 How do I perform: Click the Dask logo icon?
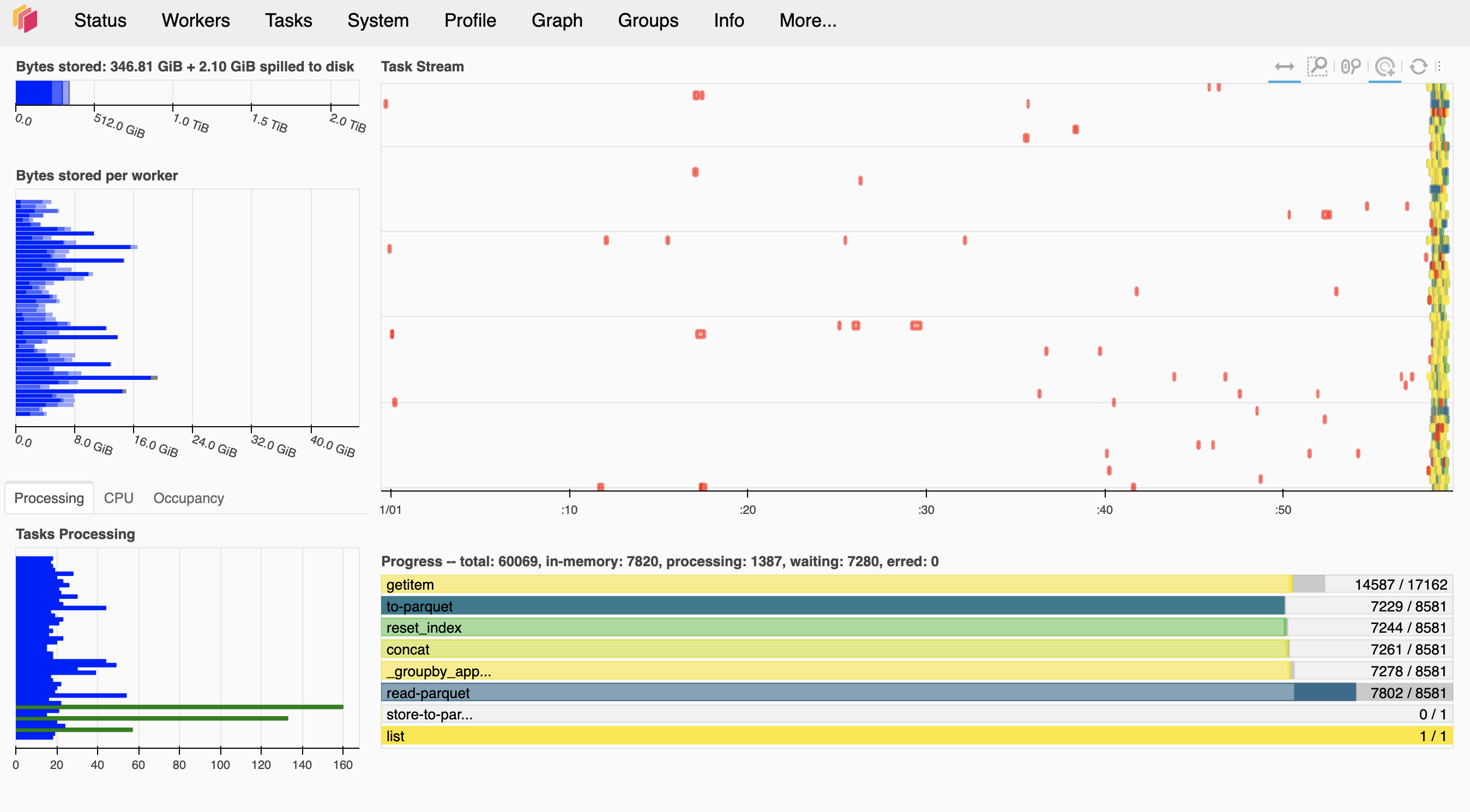click(x=25, y=20)
